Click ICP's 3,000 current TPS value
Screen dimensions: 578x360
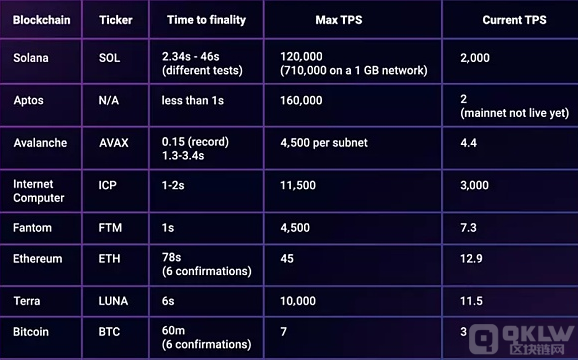pos(474,185)
